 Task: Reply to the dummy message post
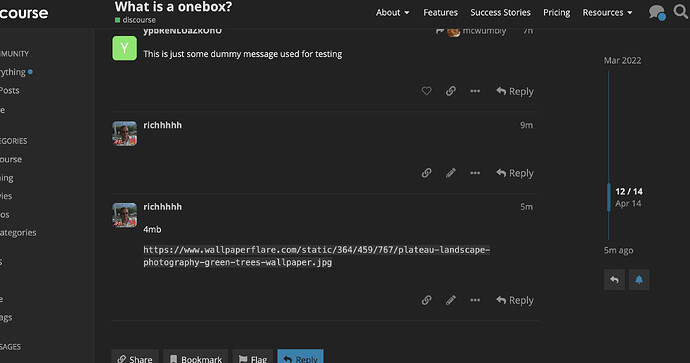pyautogui.click(x=515, y=91)
